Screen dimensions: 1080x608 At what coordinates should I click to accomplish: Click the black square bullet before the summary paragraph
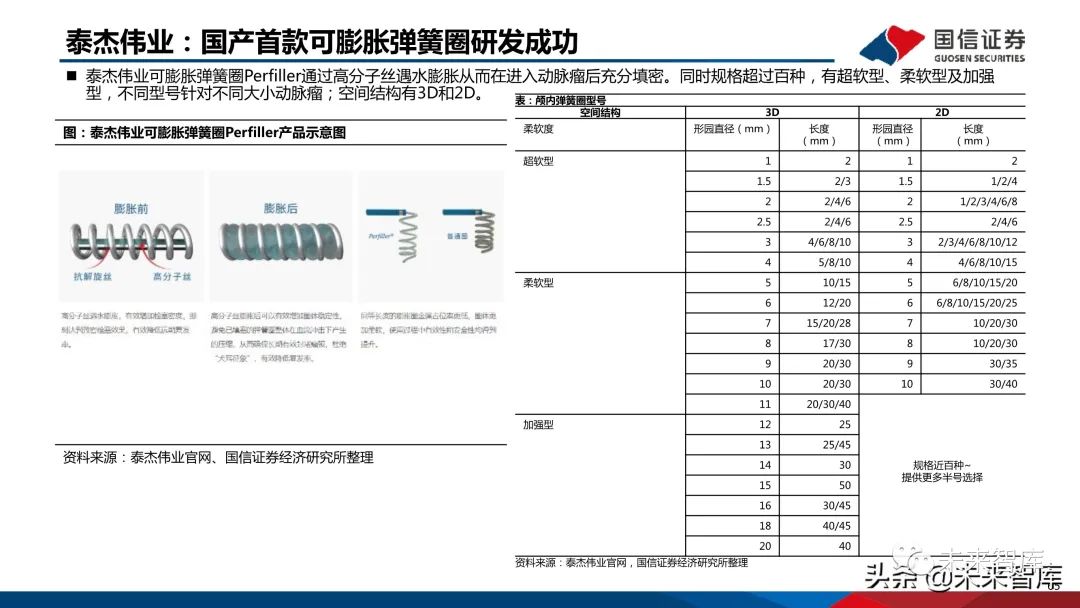pyautogui.click(x=72, y=76)
